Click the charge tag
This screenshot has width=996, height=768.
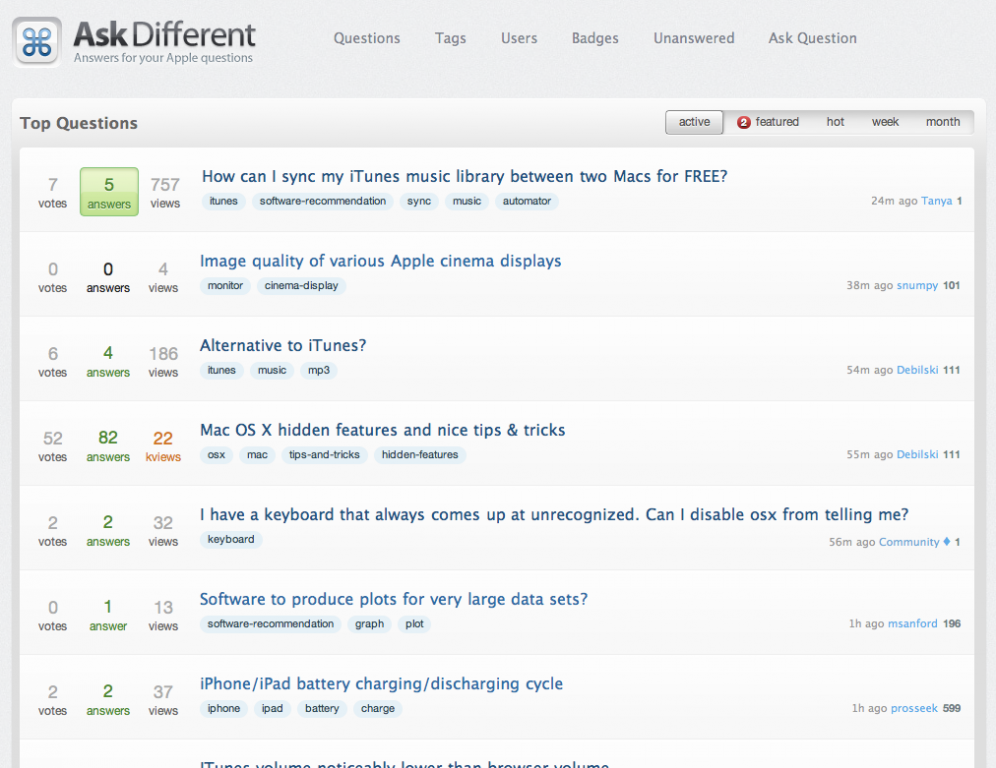pos(378,708)
